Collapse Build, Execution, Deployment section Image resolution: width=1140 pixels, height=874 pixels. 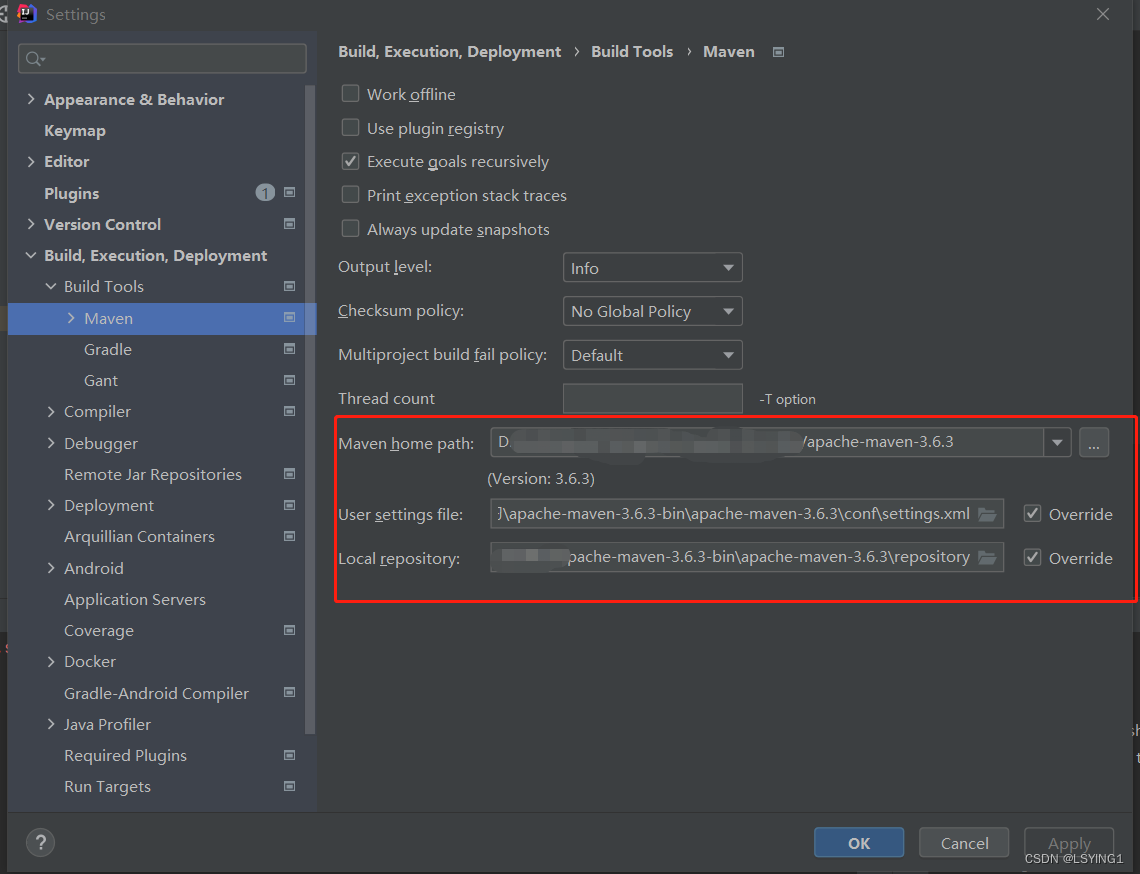tap(31, 255)
